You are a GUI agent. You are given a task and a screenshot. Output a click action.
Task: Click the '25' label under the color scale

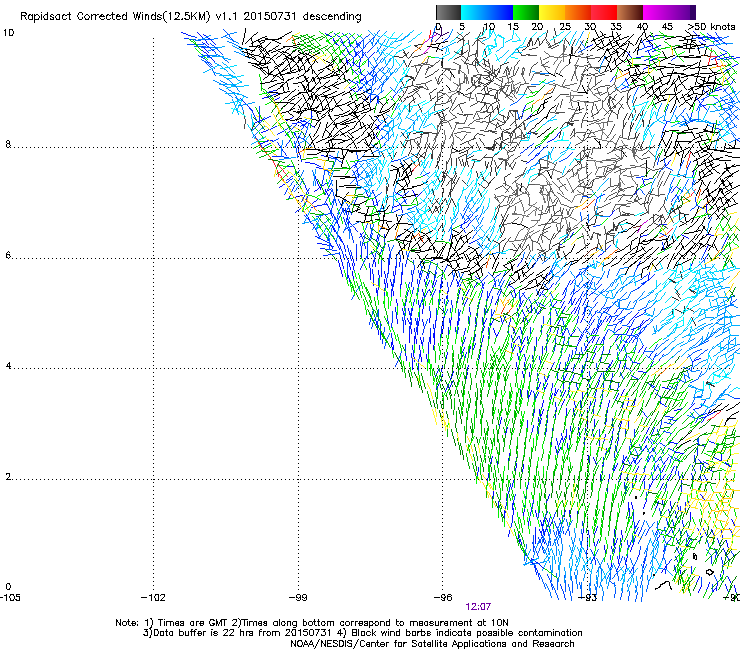pos(564,27)
